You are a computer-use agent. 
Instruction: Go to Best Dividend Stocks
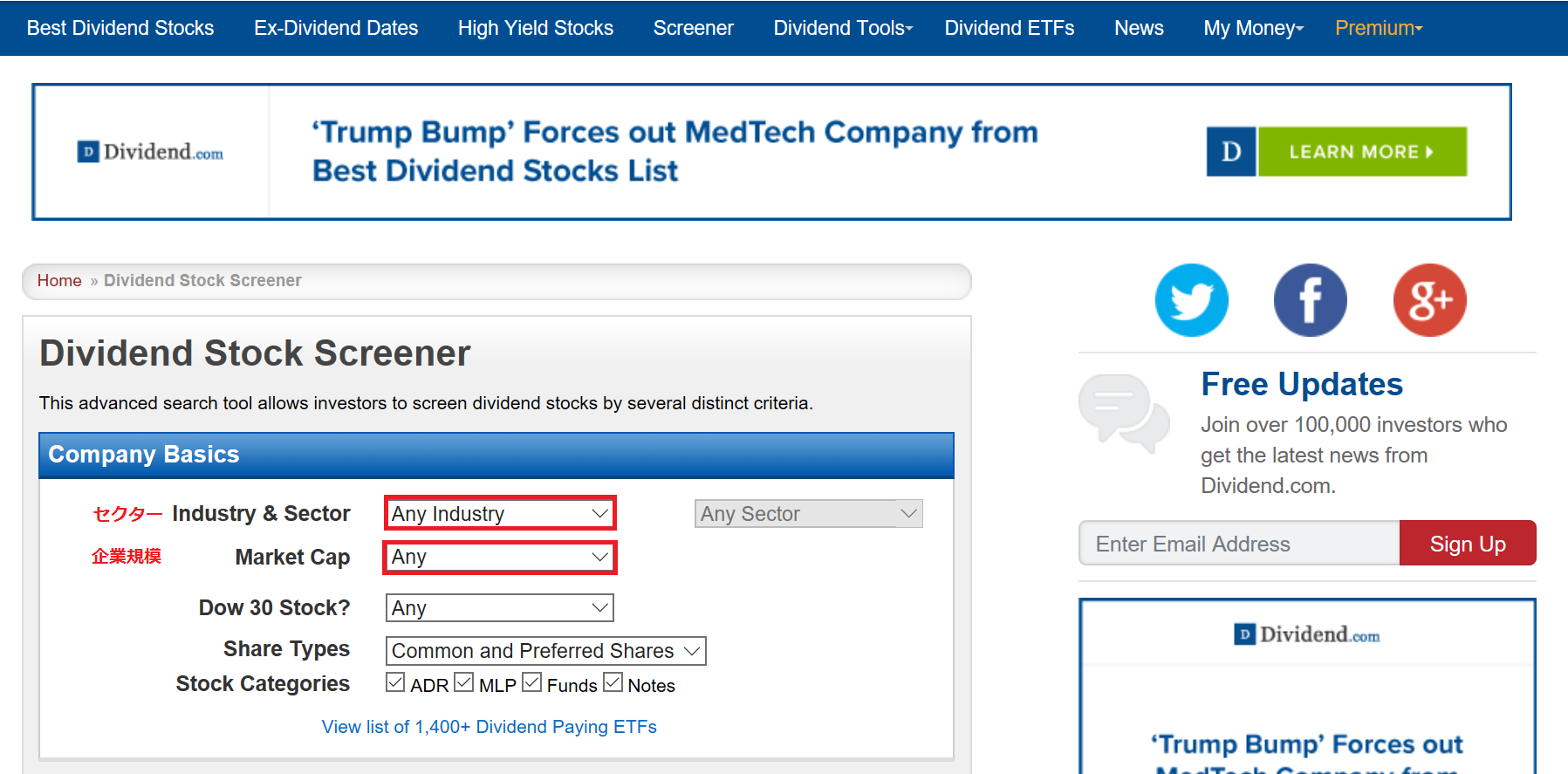(x=120, y=28)
